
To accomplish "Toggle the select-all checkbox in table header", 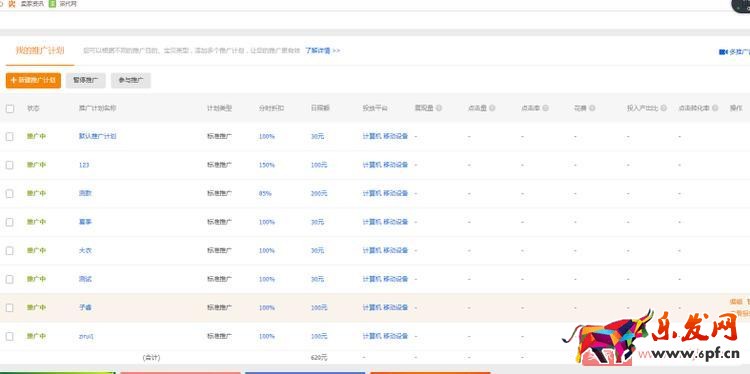I will tap(10, 109).
